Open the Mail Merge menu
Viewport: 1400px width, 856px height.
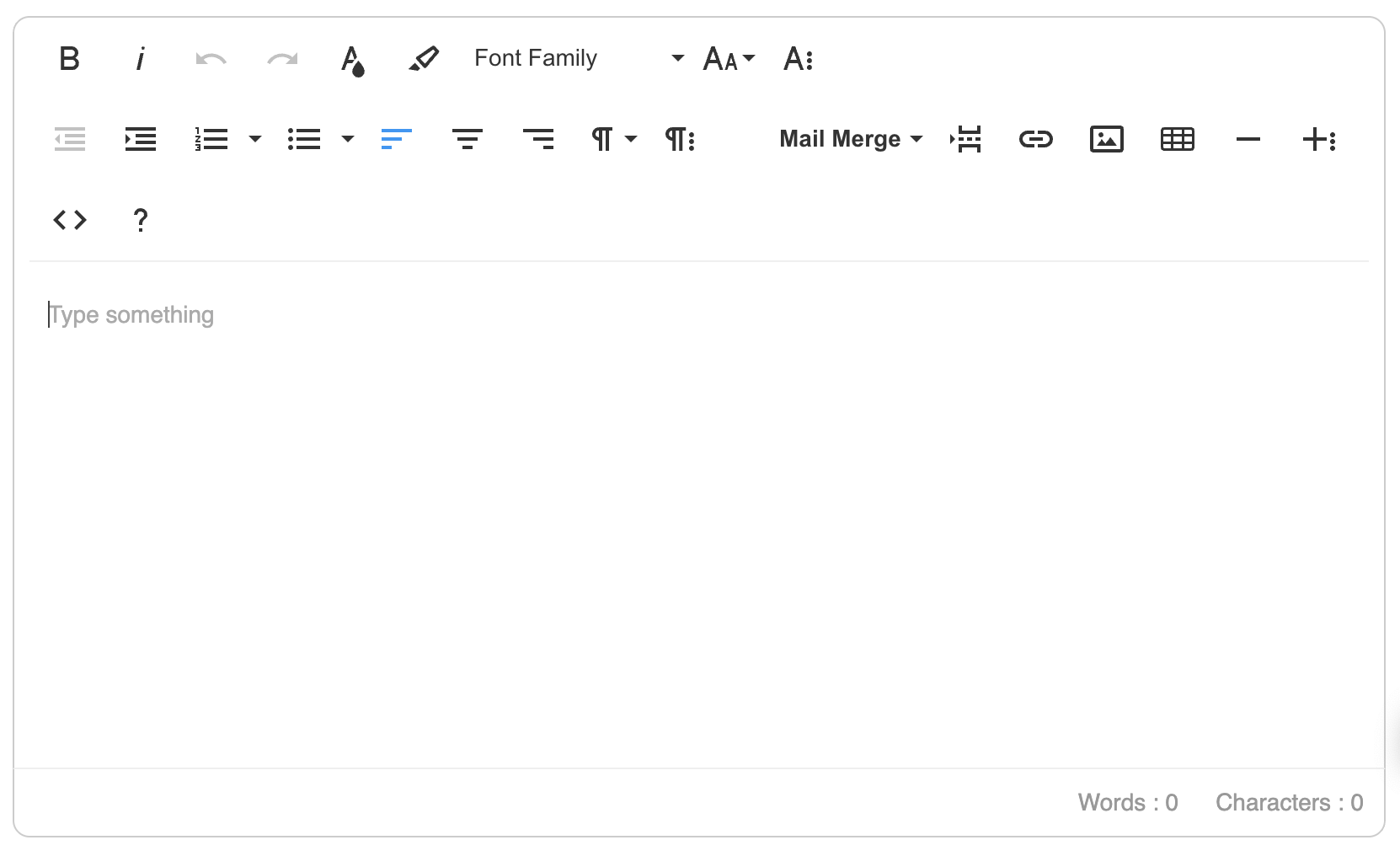(850, 139)
